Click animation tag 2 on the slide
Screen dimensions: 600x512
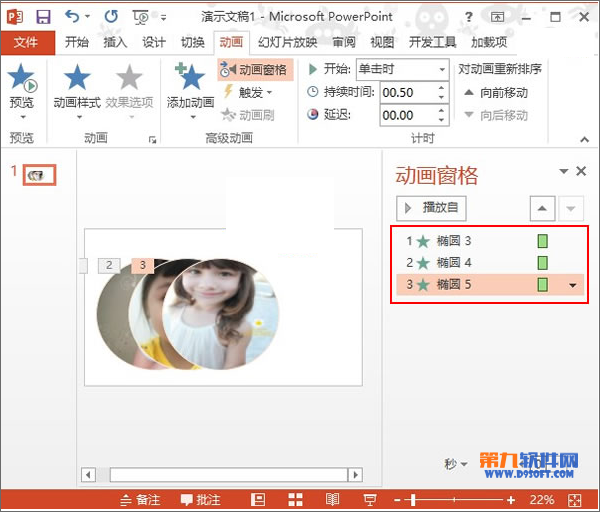coord(109,265)
